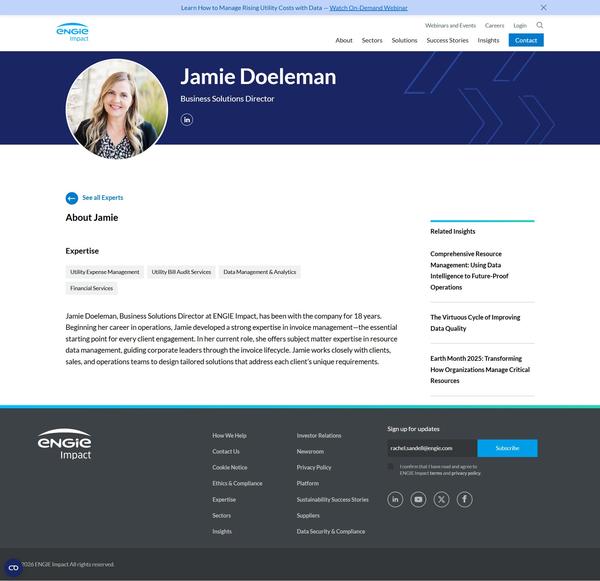600x581 pixels.
Task: Open the Comprehensive Resource Management insight
Action: (470, 271)
